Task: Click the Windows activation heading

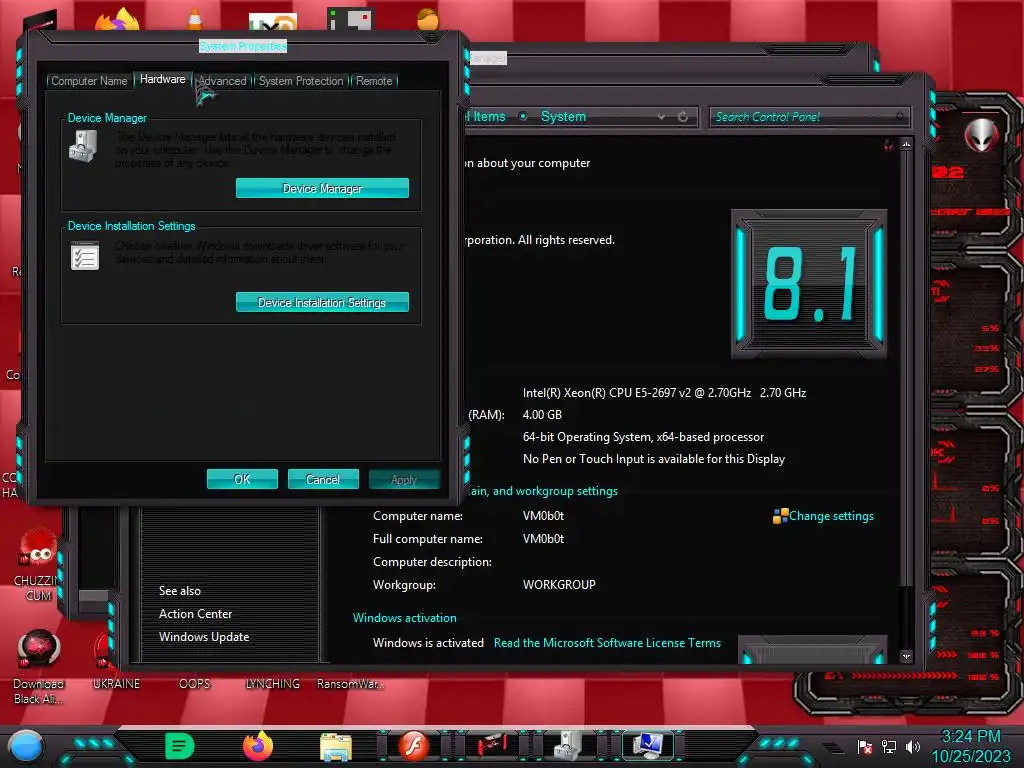Action: 404,618
